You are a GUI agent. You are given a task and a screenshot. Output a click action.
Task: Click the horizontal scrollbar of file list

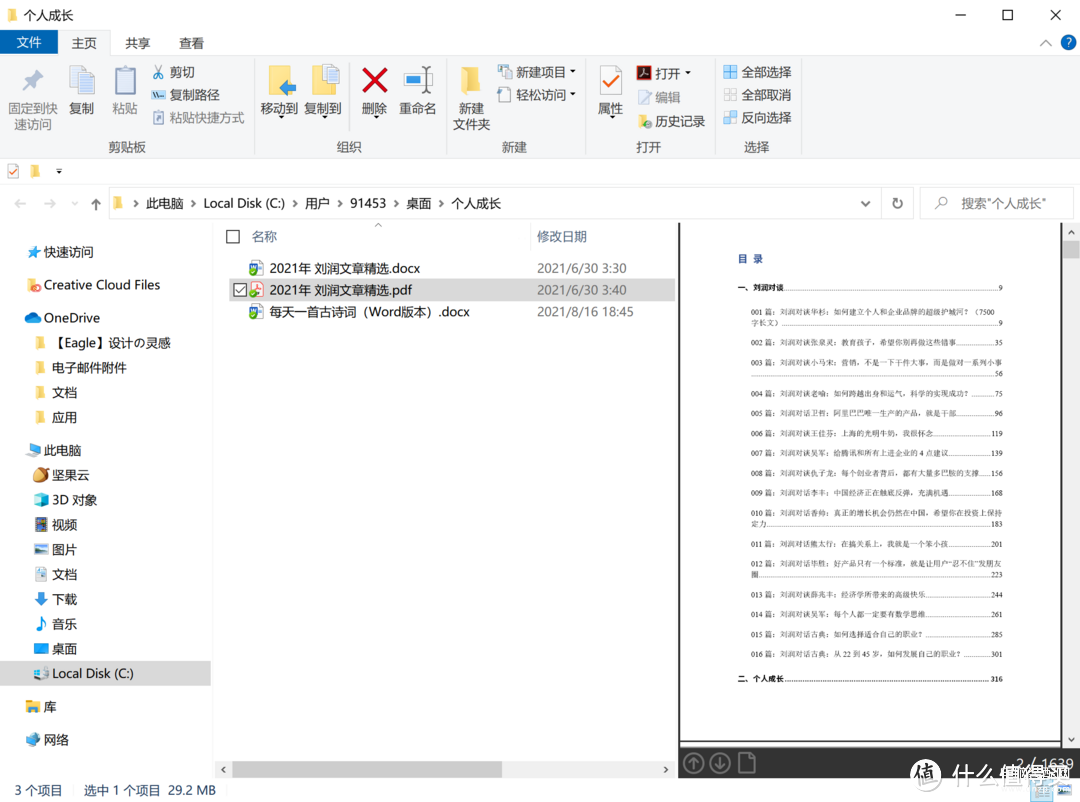(x=367, y=769)
